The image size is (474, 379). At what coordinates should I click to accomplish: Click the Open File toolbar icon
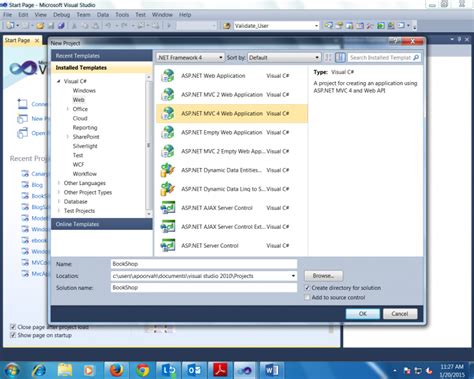40,26
